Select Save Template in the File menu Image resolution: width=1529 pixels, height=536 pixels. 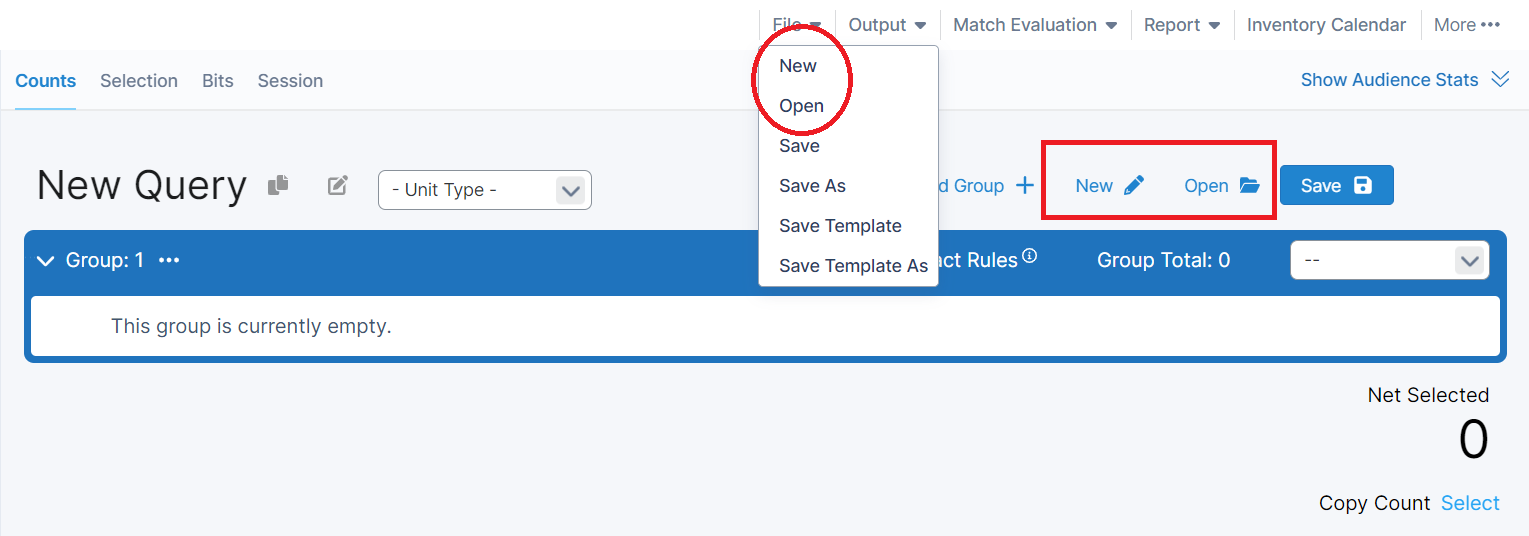click(840, 226)
